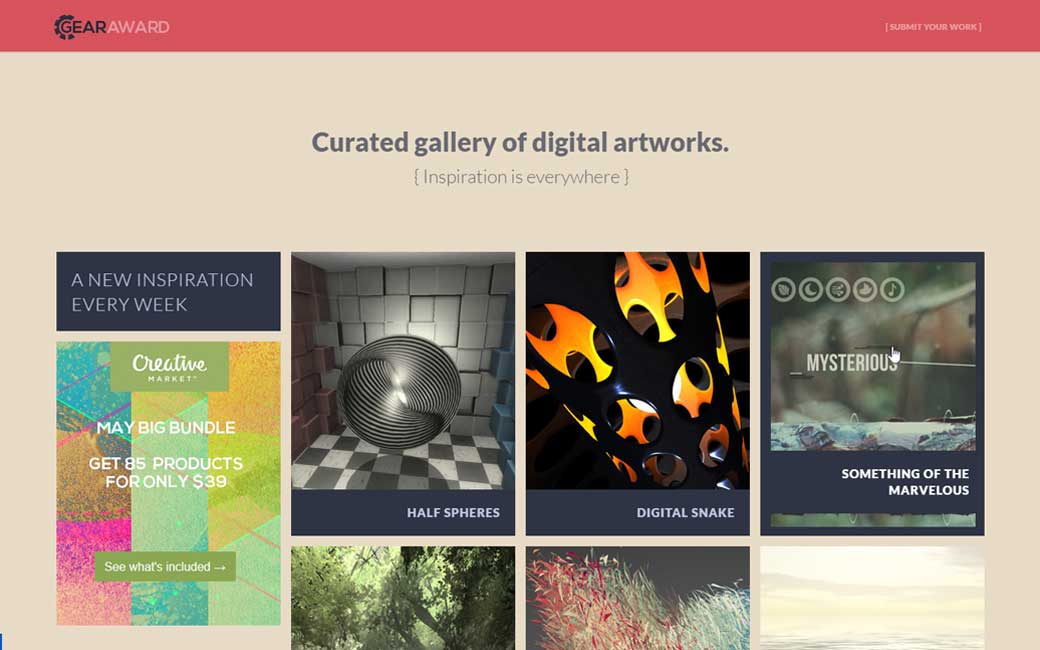Click the Mysterious text in preview
The height and width of the screenshot is (650, 1040).
[852, 363]
